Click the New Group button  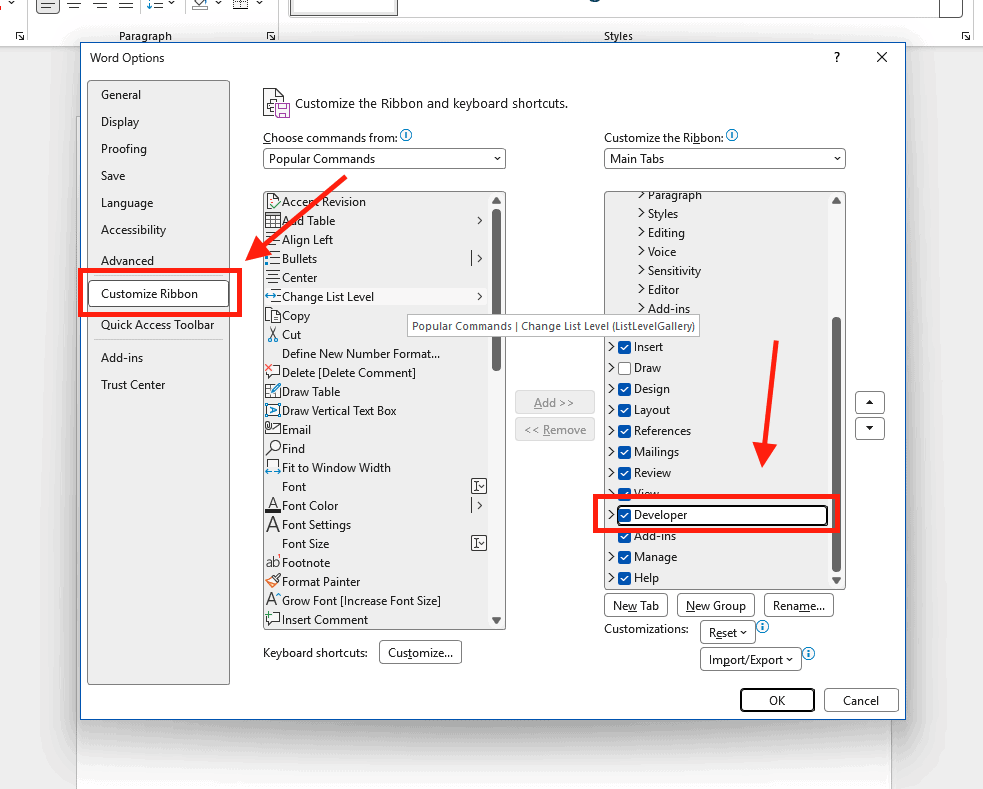click(715, 605)
